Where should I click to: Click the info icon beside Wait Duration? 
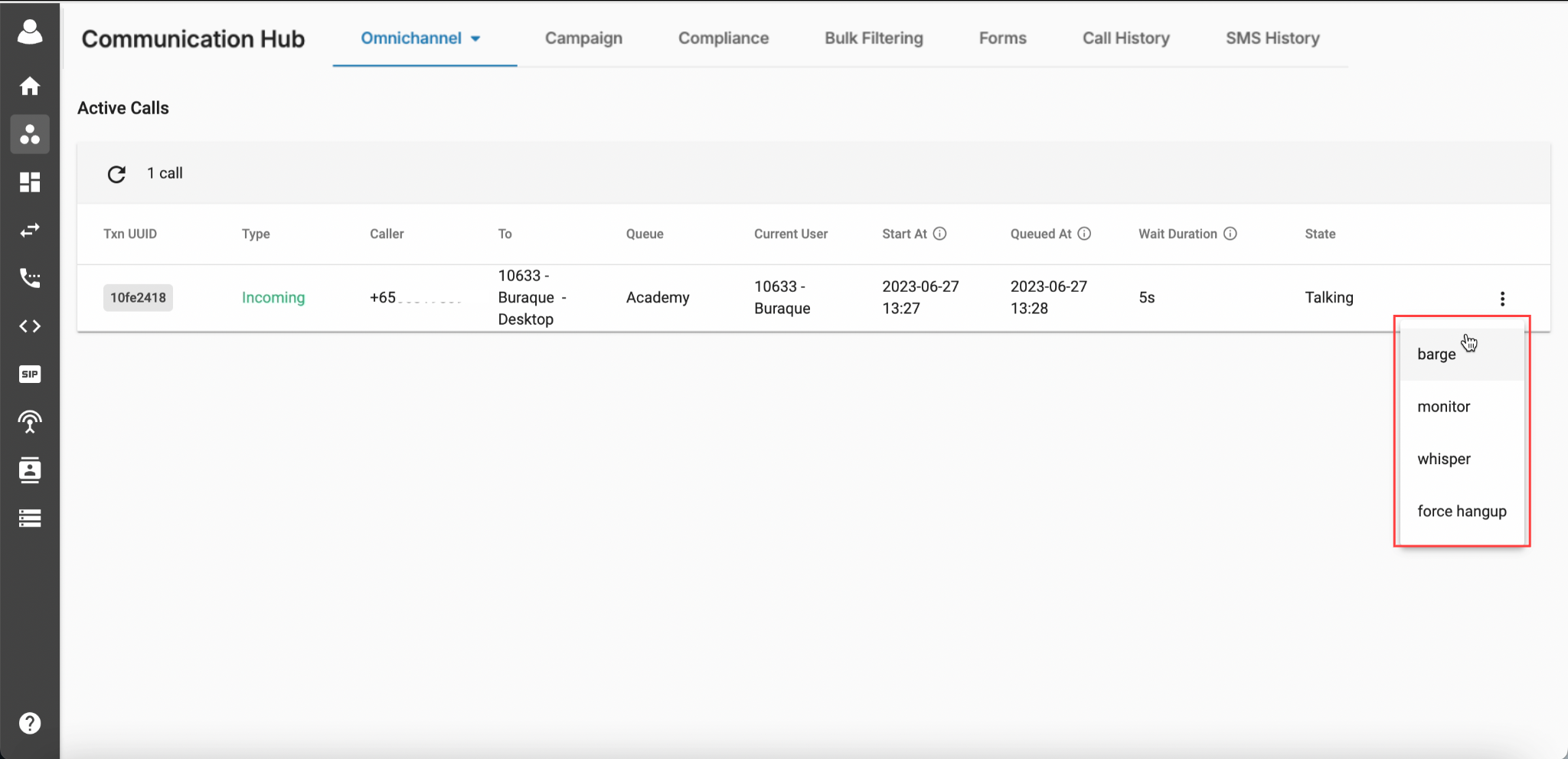coord(1230,234)
